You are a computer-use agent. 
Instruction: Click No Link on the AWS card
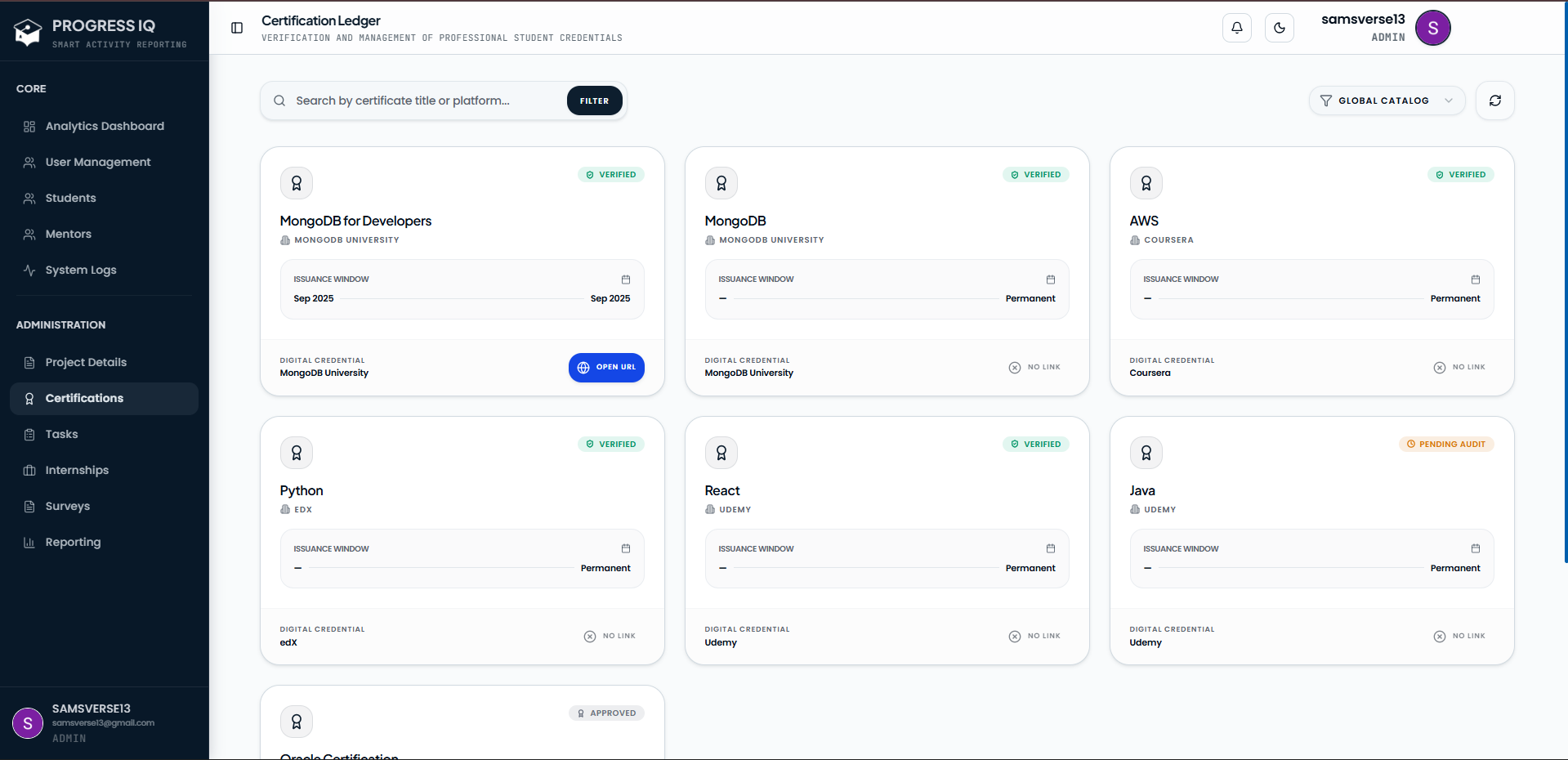coord(1459,368)
